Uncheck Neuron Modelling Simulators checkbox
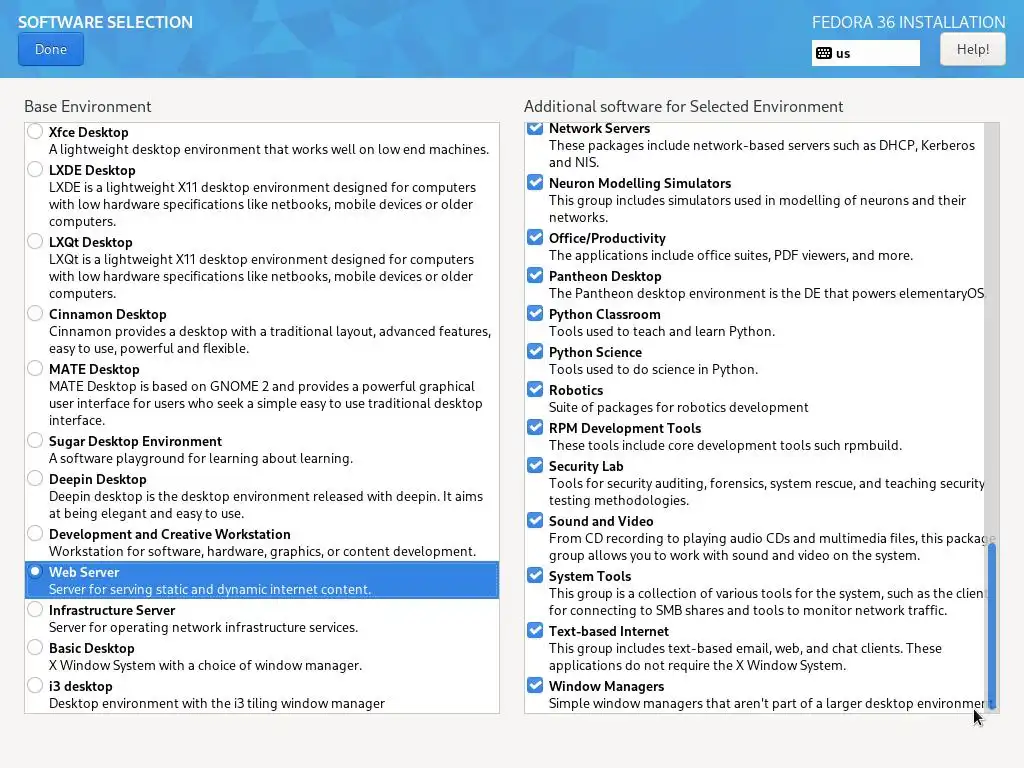1024x768 pixels. (x=535, y=182)
